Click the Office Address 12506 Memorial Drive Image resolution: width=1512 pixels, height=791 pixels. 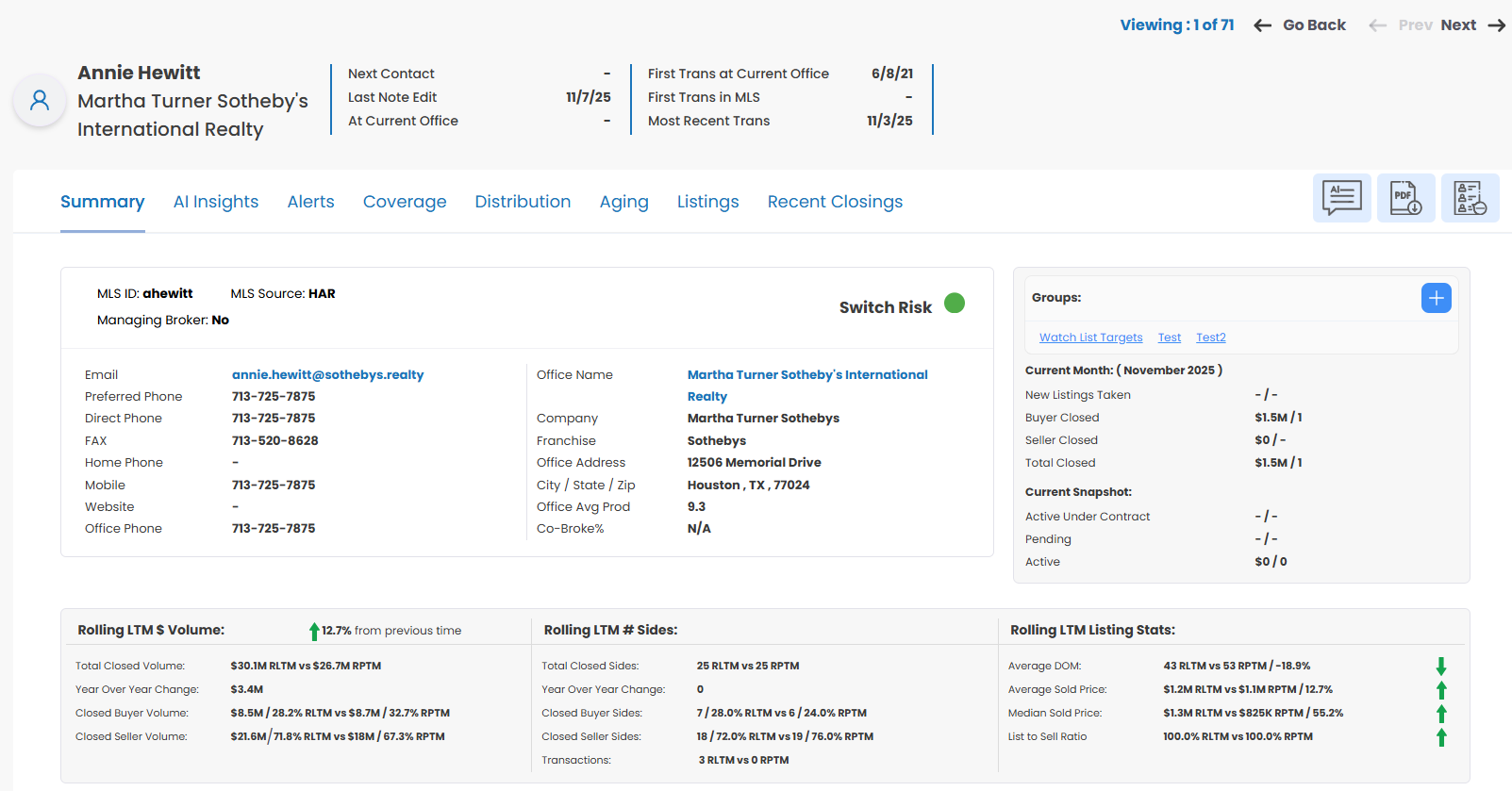(x=755, y=463)
